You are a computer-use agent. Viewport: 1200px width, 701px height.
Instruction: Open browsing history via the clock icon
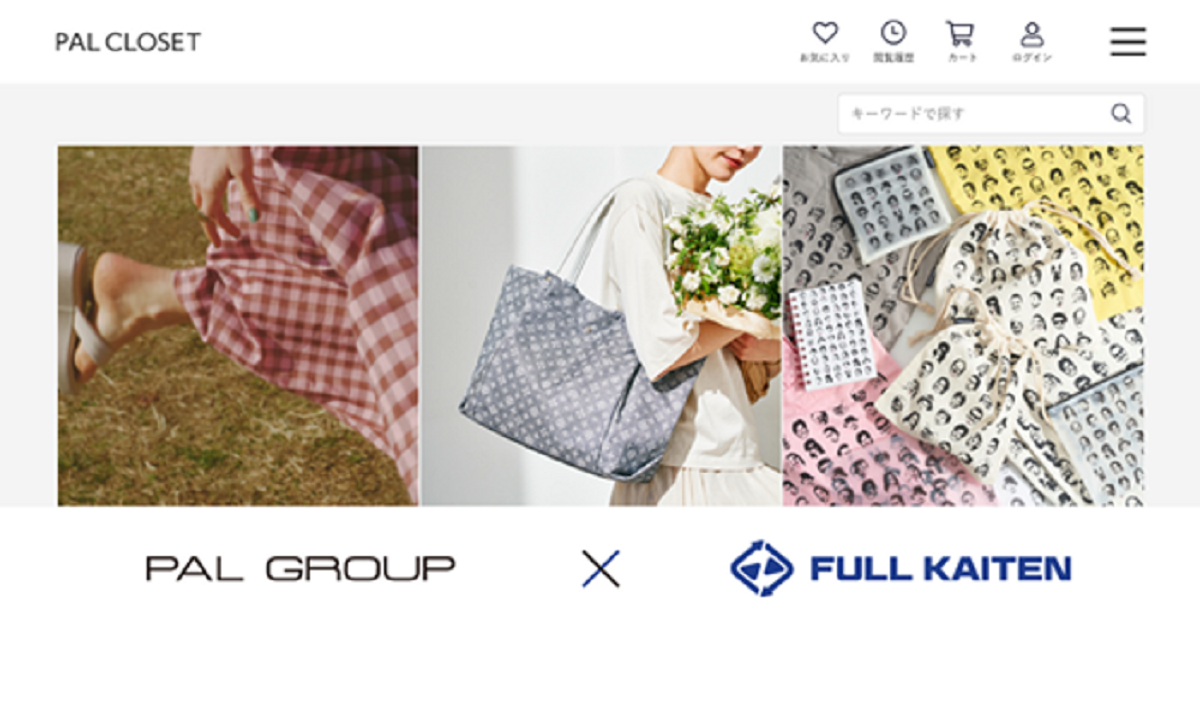click(x=893, y=33)
